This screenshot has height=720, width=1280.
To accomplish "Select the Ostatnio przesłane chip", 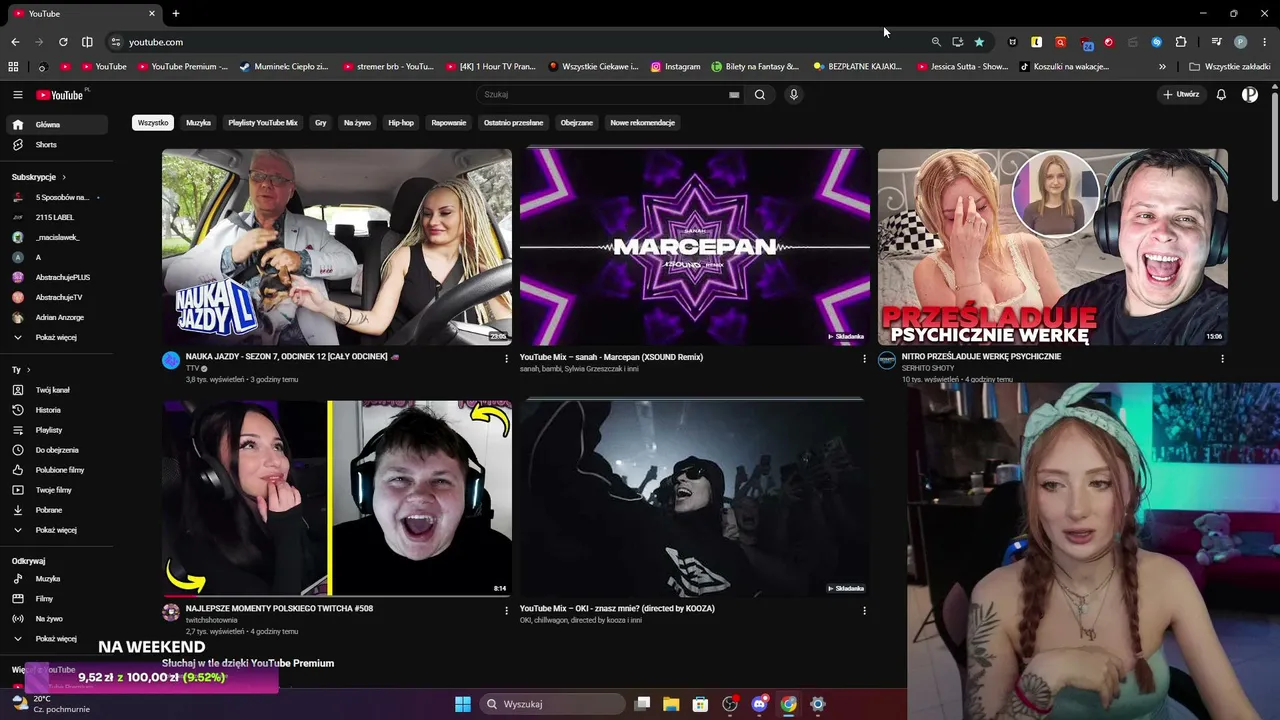I will (x=514, y=123).
